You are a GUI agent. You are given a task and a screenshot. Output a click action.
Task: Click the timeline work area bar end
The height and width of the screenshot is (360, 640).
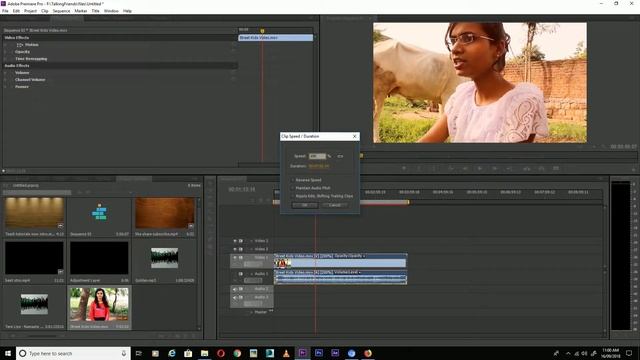point(408,202)
